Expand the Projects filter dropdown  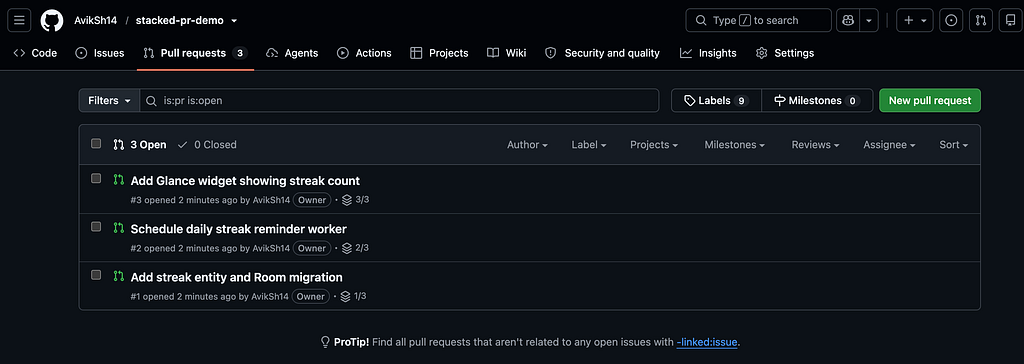point(654,144)
